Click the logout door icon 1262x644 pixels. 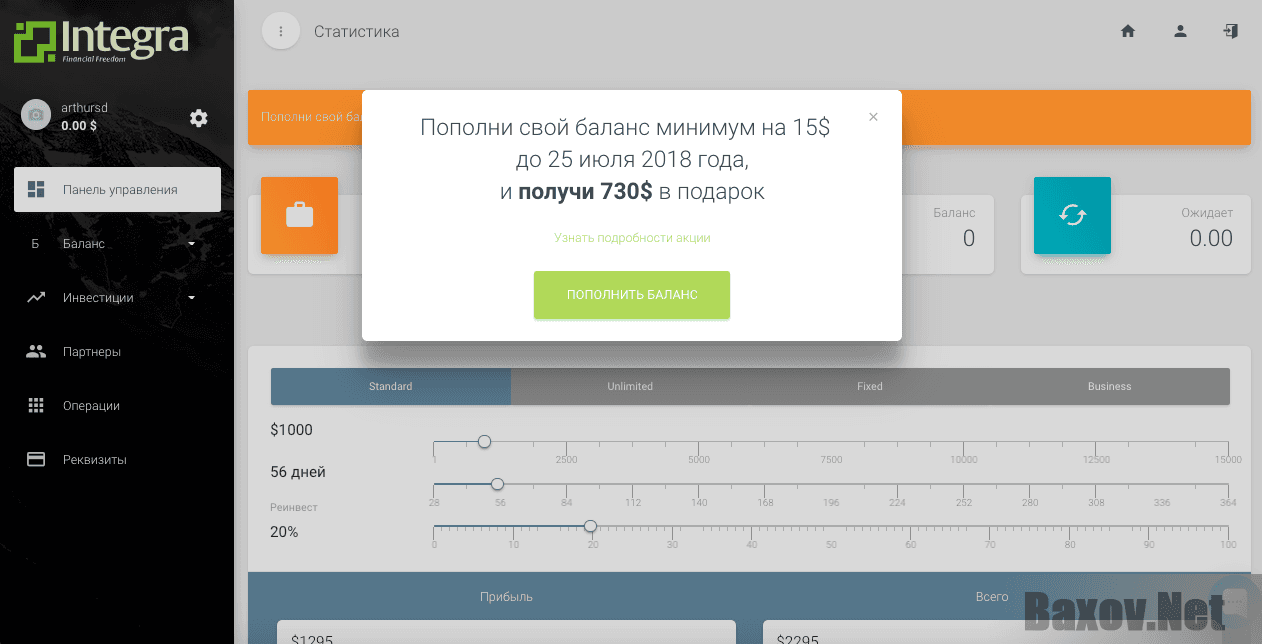pos(1231,31)
